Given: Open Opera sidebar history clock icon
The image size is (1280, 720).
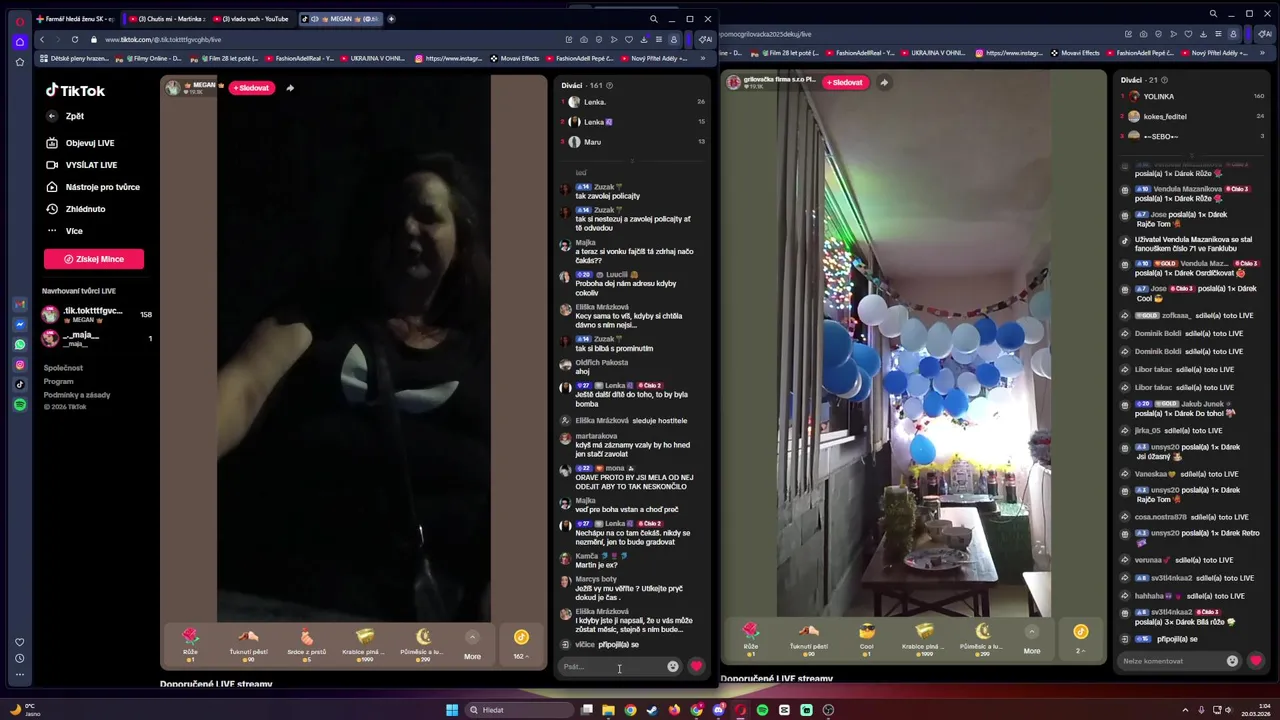Looking at the screenshot, I should (x=20, y=658).
